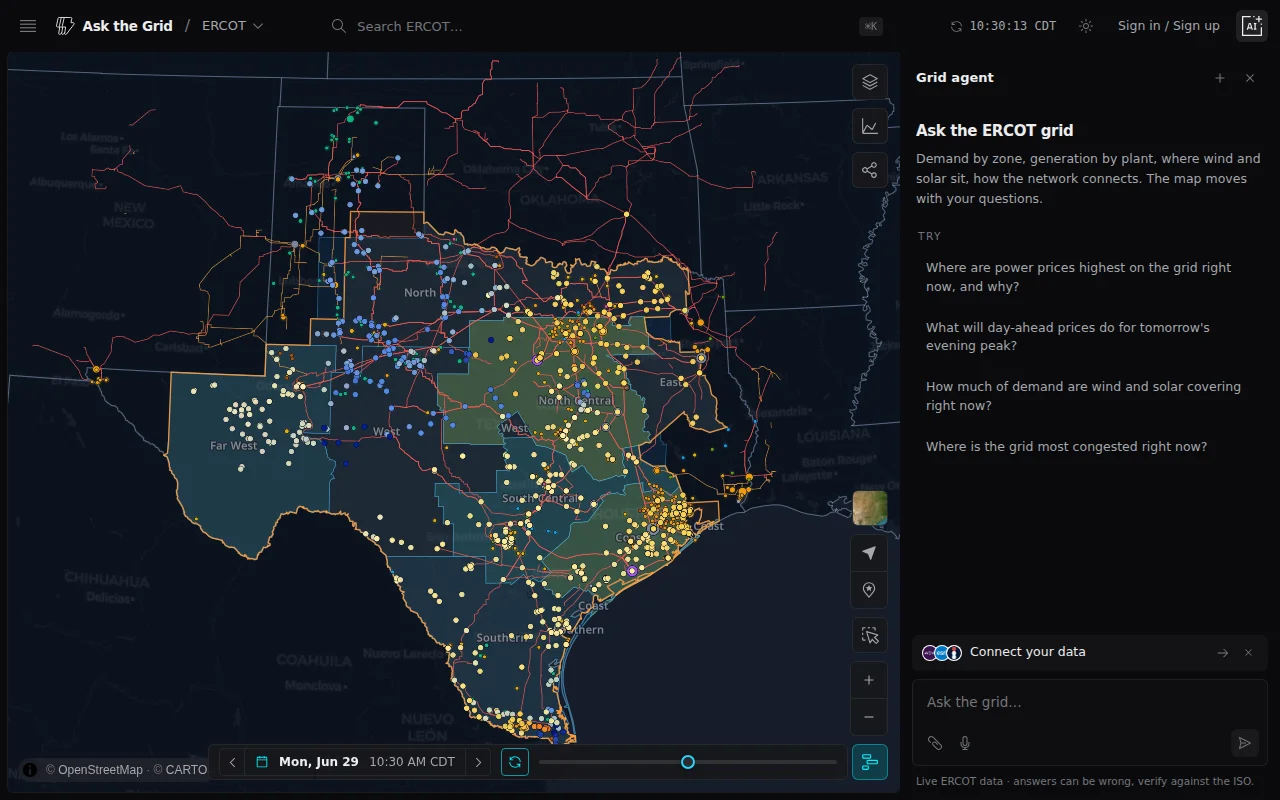The height and width of the screenshot is (800, 1280).
Task: Ask about day-ahead prices for tomorrow
Action: tap(1090, 337)
